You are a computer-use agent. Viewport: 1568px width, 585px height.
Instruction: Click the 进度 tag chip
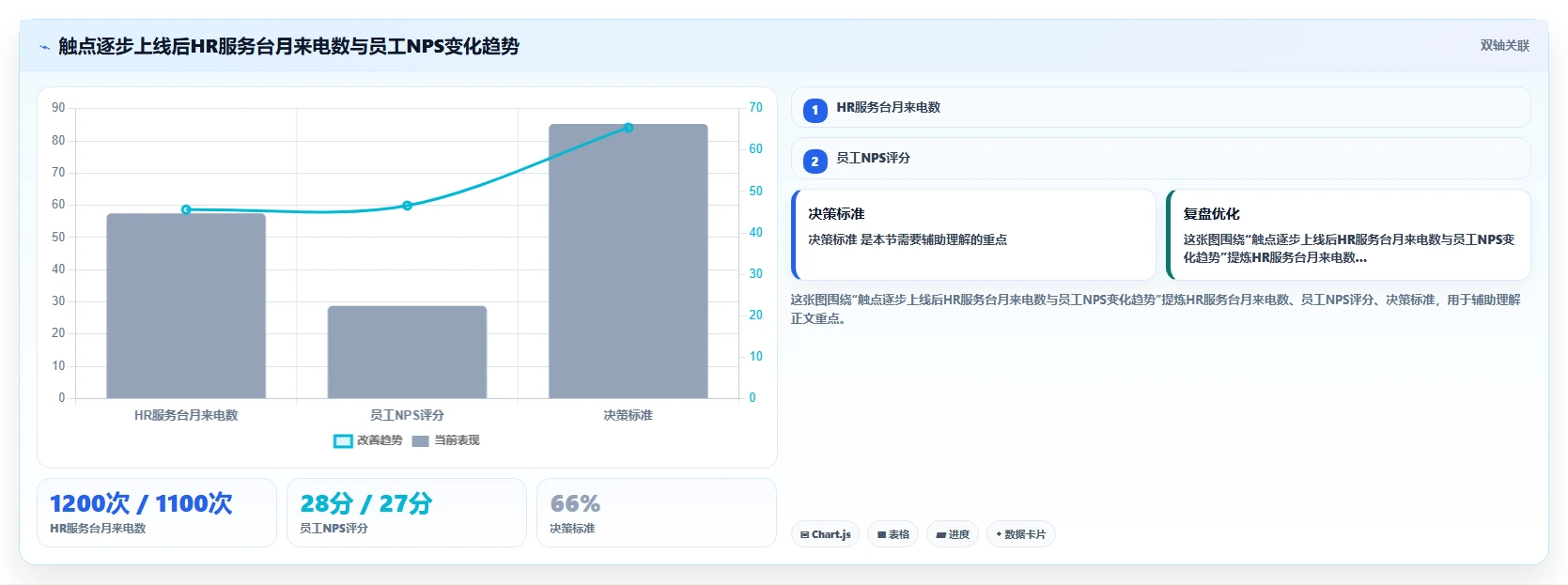click(x=953, y=534)
